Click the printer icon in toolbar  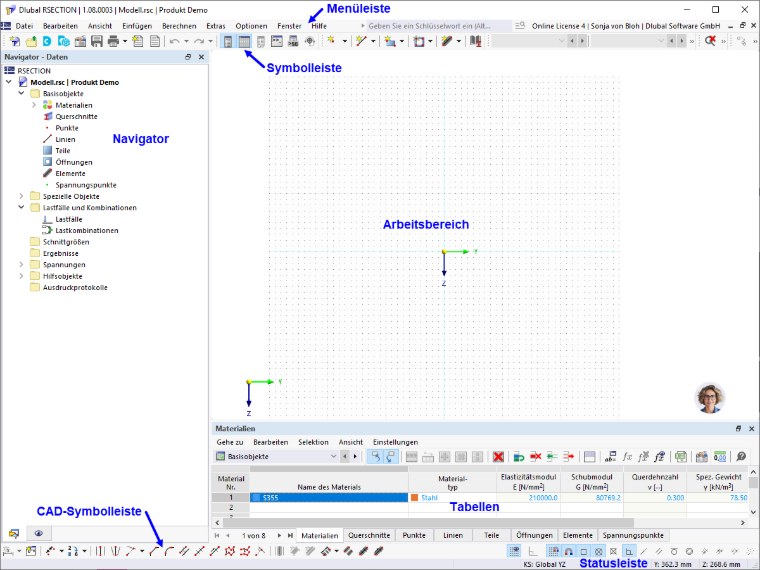pyautogui.click(x=113, y=41)
